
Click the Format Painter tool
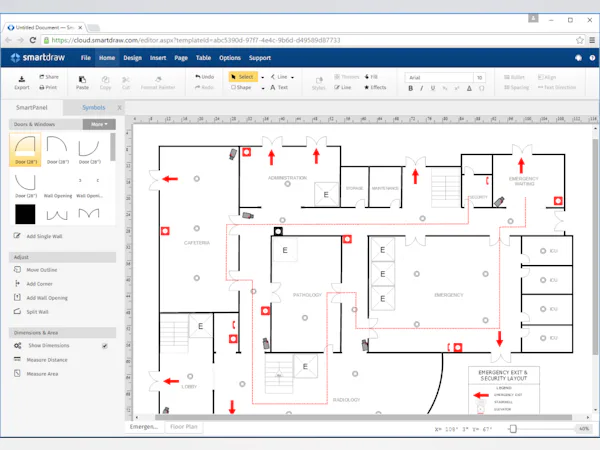coord(158,83)
